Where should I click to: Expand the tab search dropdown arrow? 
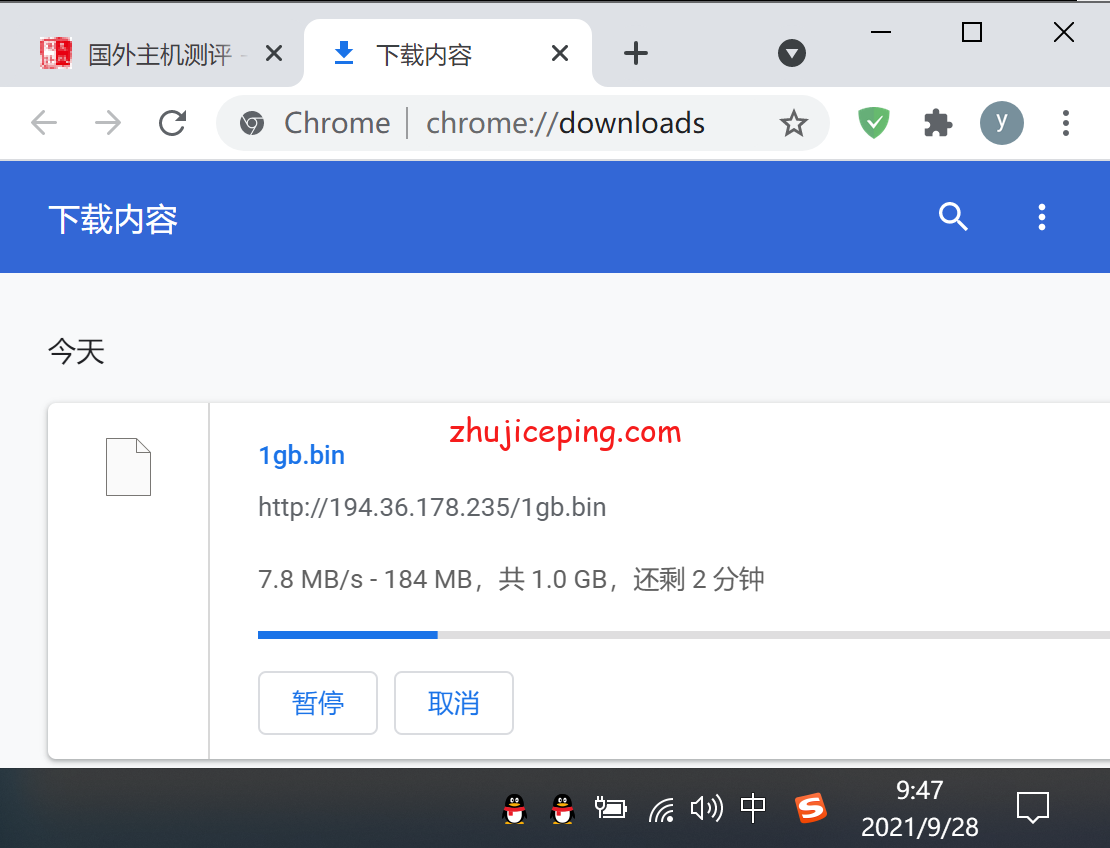pyautogui.click(x=792, y=54)
